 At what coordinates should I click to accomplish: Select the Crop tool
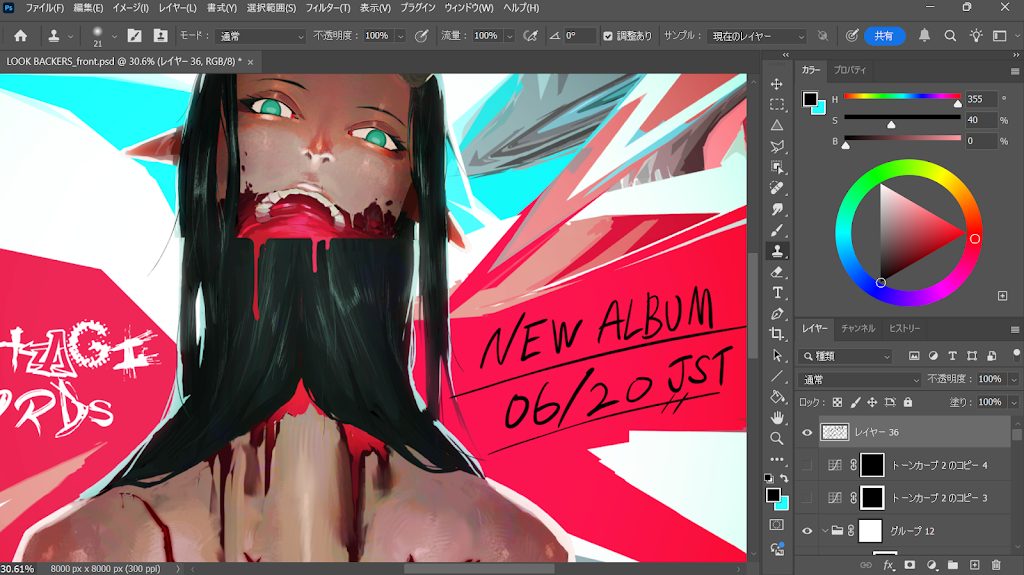(x=776, y=334)
